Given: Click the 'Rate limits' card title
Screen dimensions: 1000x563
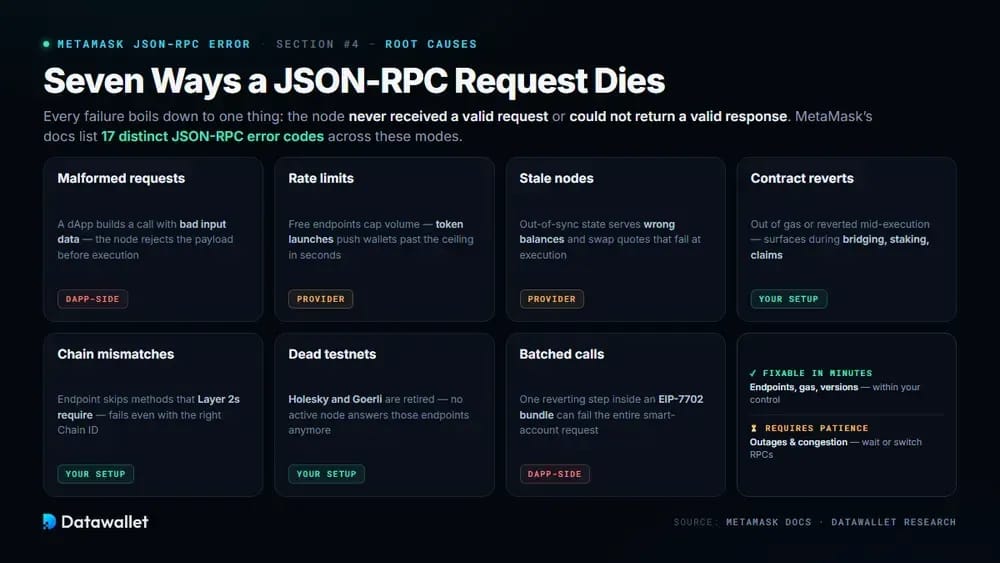Looking at the screenshot, I should (x=321, y=179).
